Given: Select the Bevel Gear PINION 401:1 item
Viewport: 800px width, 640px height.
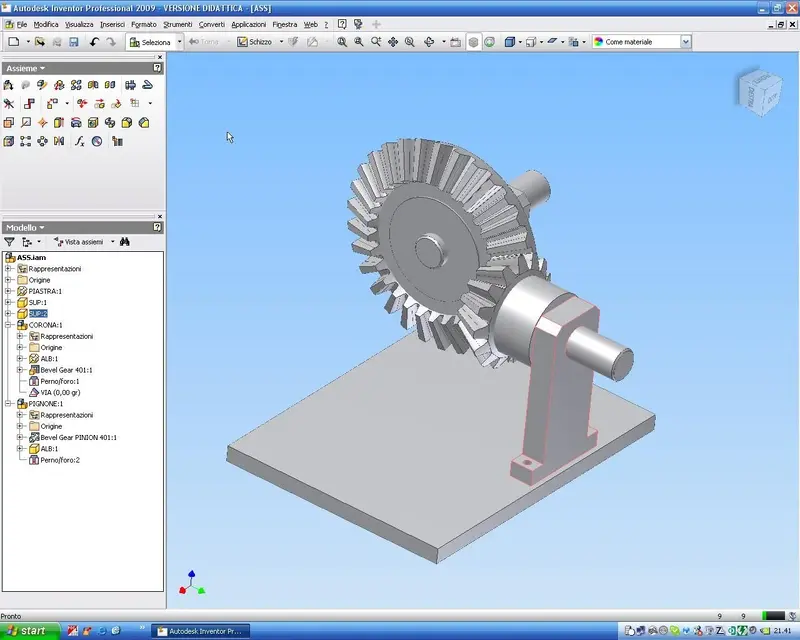Looking at the screenshot, I should [x=79, y=437].
